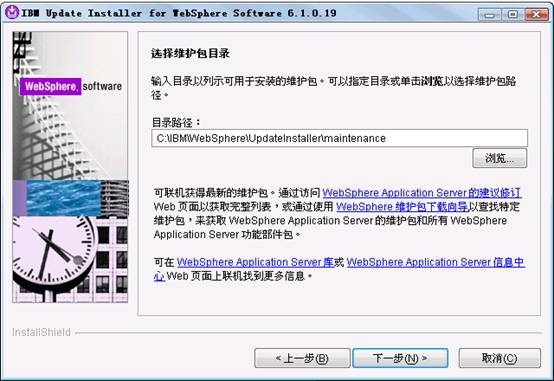Open the WebSphere Application Server 的建议修订 link
554x381 pixels.
[422, 193]
